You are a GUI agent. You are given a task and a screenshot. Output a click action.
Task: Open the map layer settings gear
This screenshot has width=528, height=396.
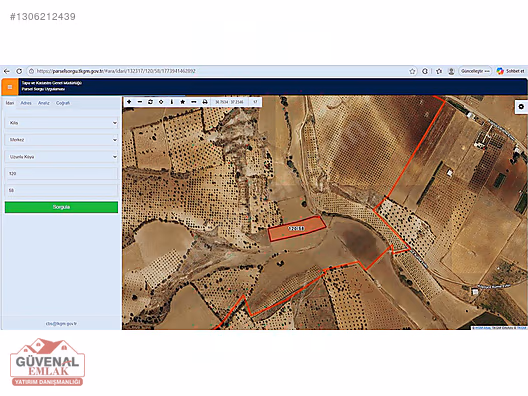pos(521,107)
